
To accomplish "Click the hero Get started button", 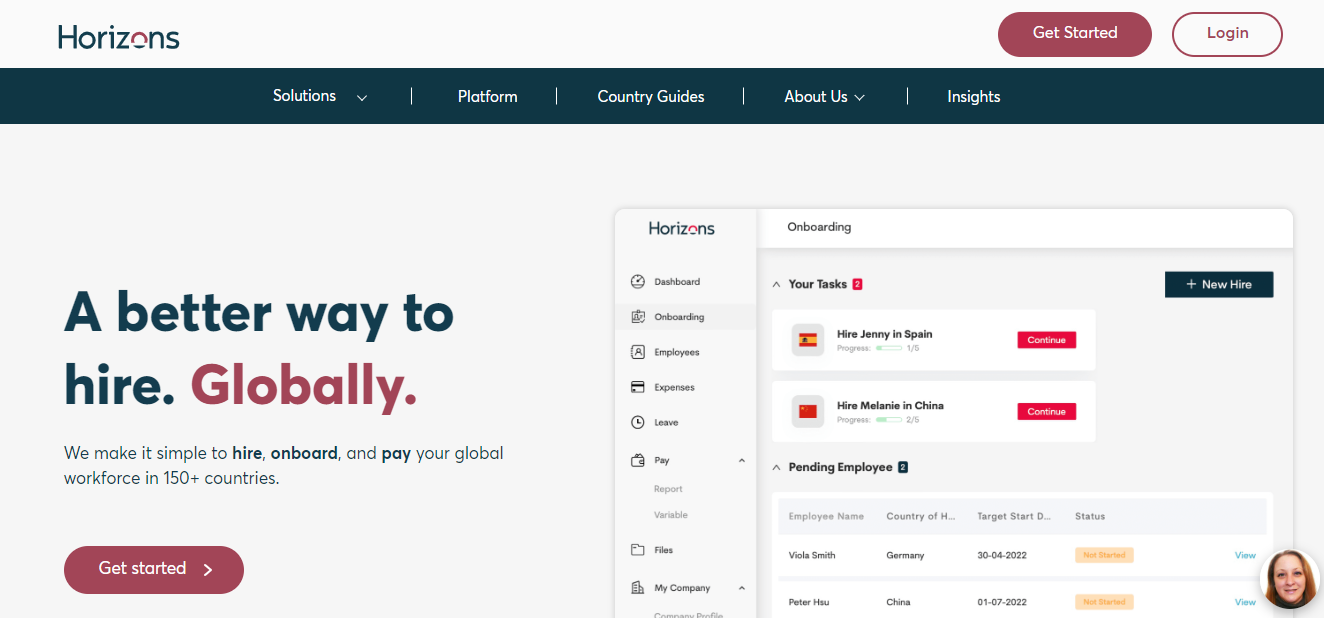I will pos(154,570).
